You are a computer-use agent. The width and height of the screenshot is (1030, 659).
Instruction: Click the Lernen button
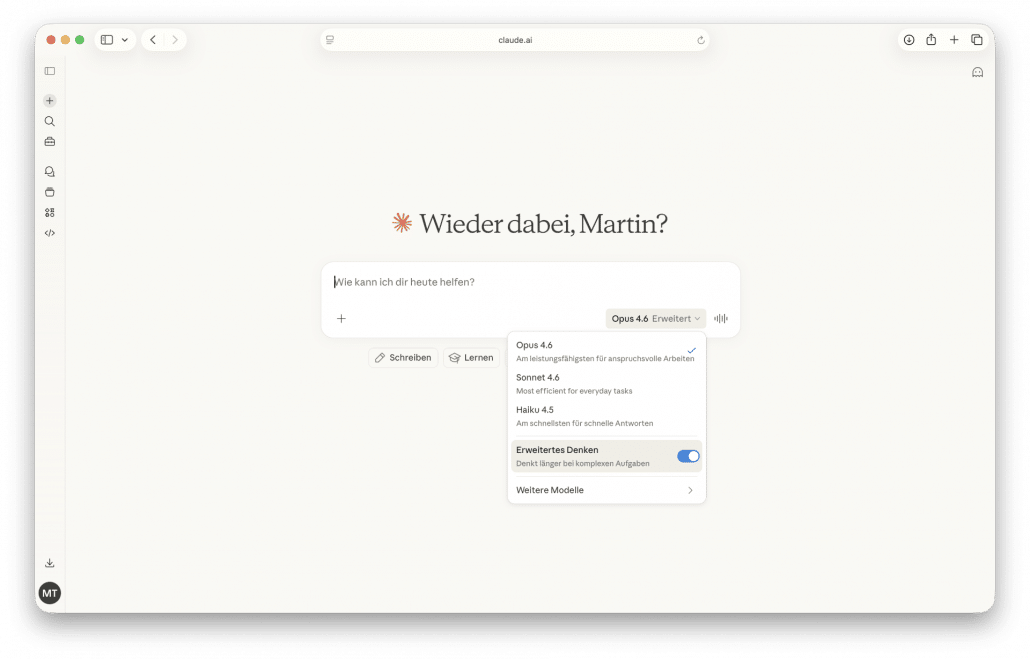(471, 358)
